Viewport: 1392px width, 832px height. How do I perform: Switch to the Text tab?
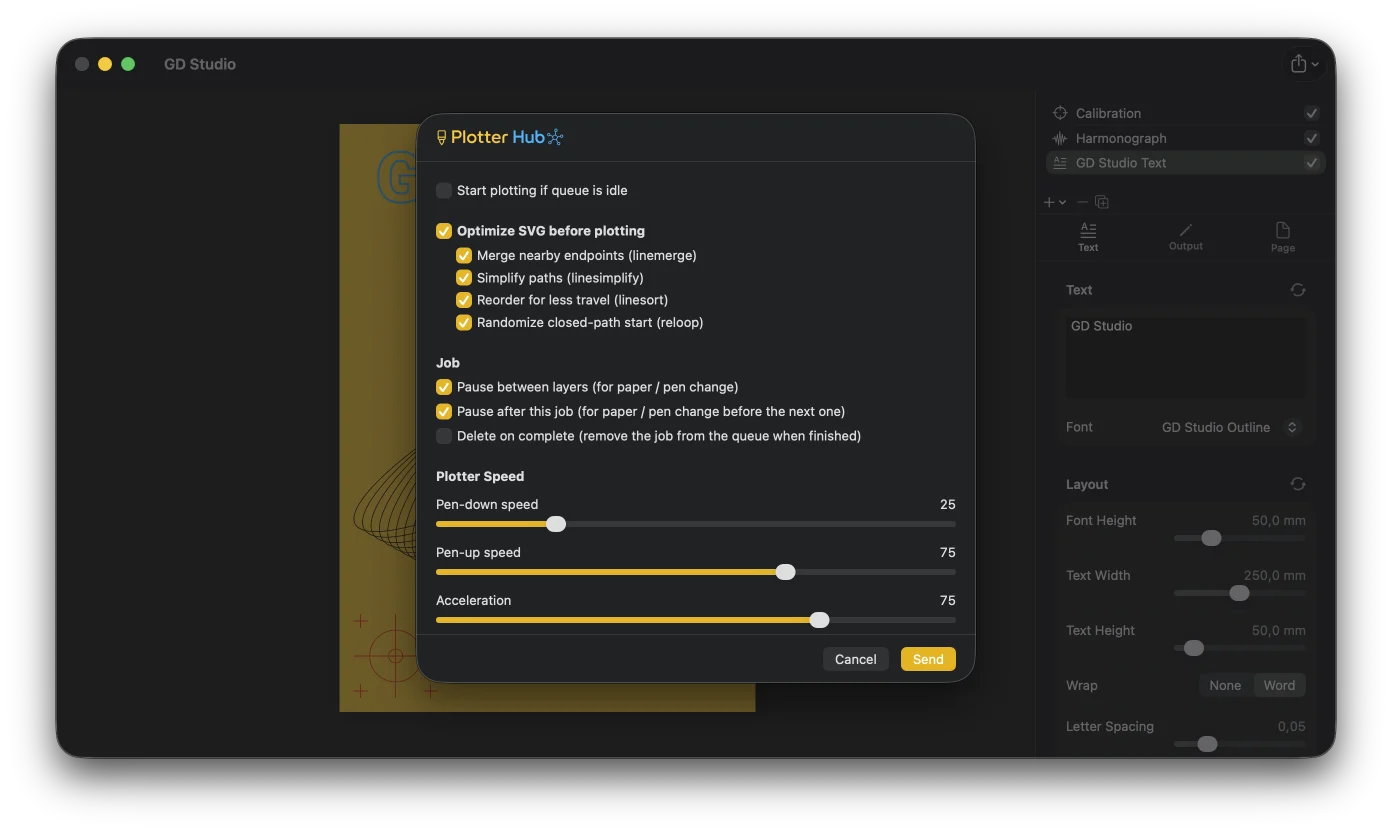click(1088, 237)
